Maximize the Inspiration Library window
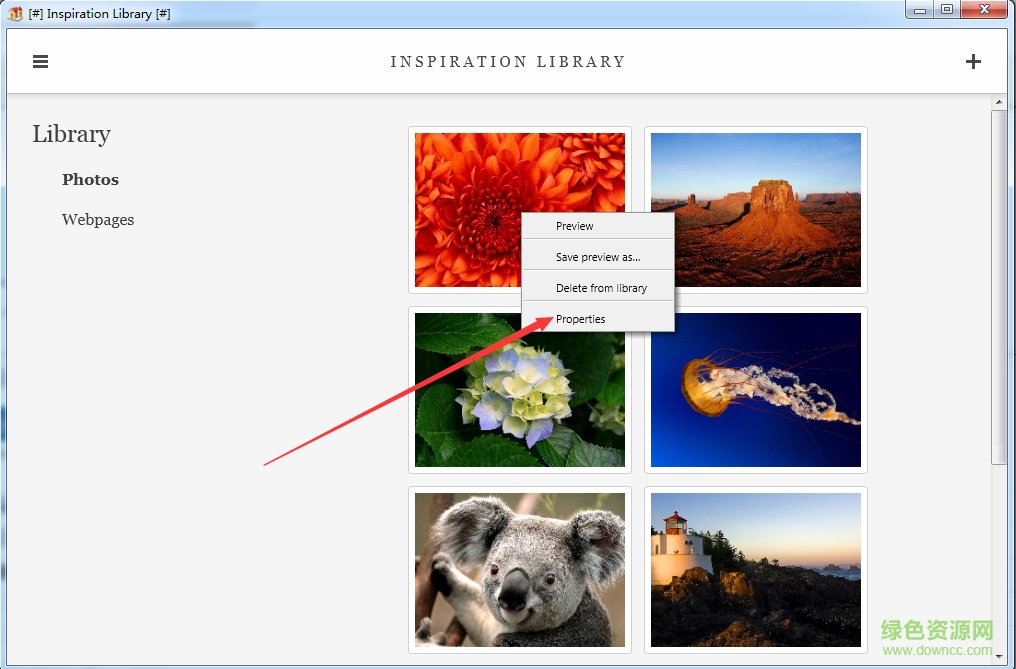 pyautogui.click(x=946, y=9)
